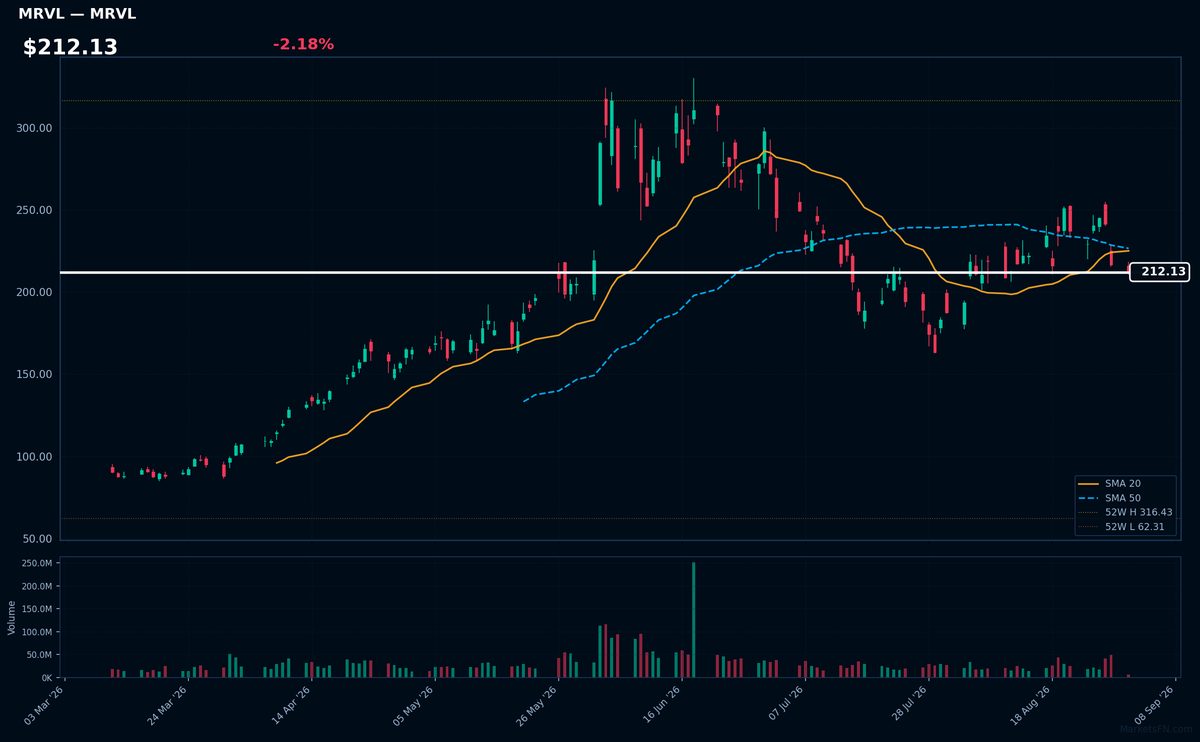
Task: Click the 250.00 price axis label
Action: pos(34,210)
